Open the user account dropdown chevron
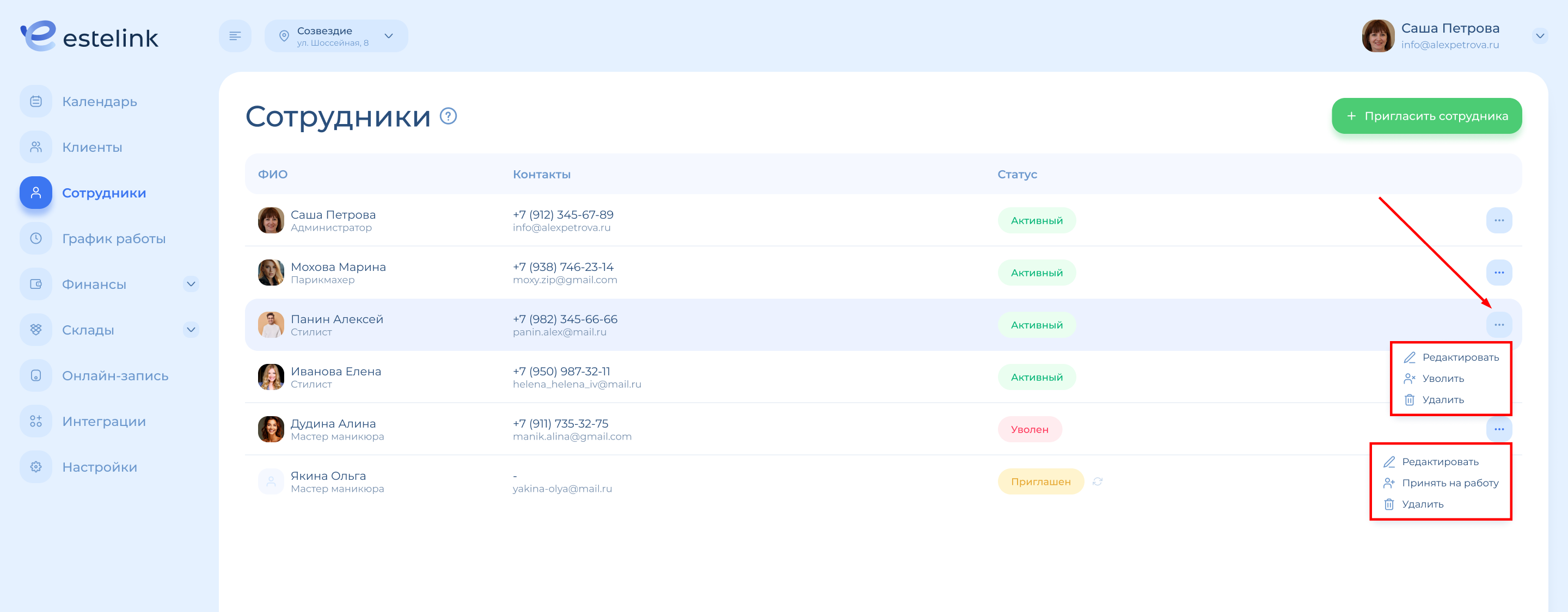This screenshot has width=1568, height=612. (1539, 36)
